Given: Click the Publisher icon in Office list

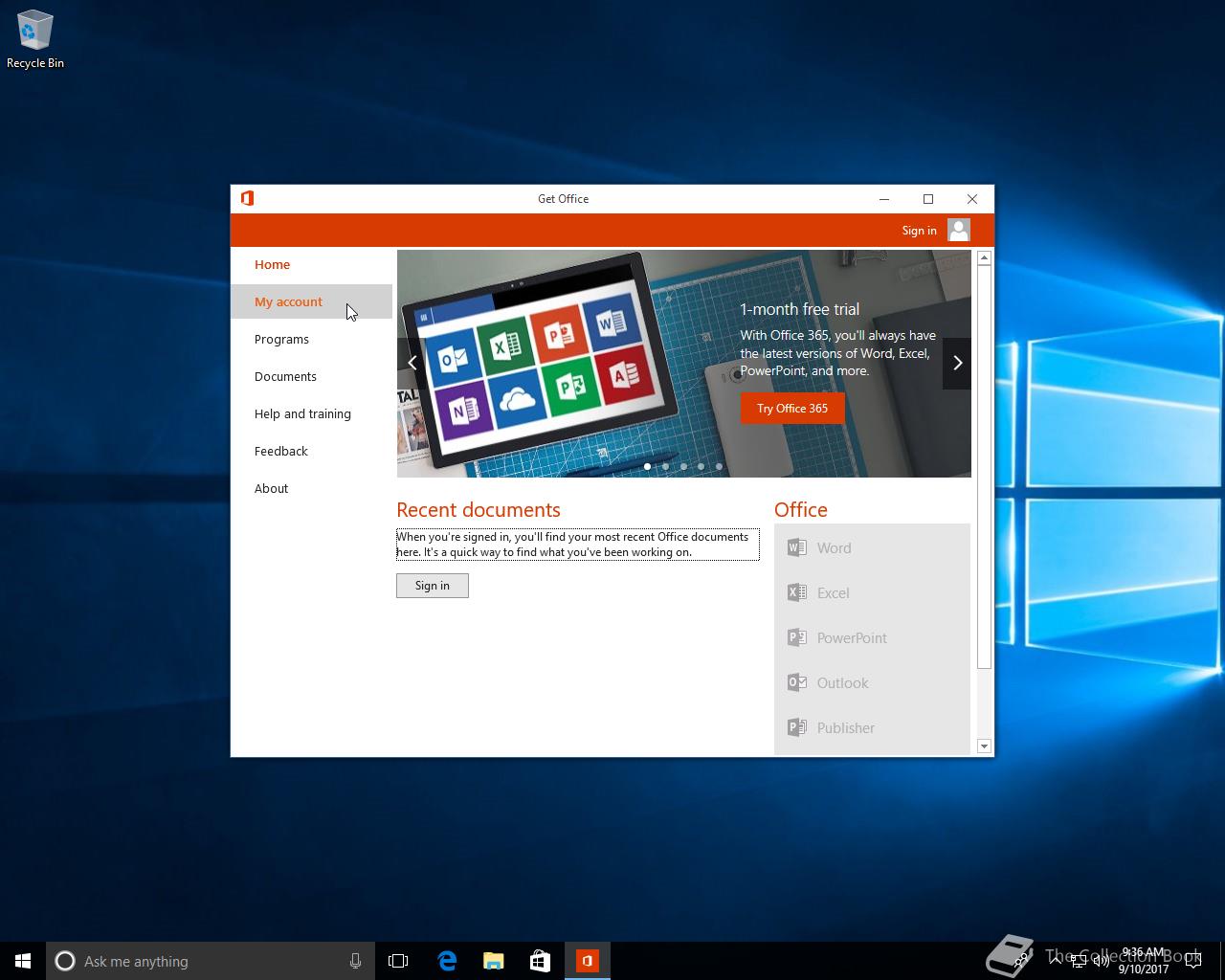Looking at the screenshot, I should [x=796, y=727].
